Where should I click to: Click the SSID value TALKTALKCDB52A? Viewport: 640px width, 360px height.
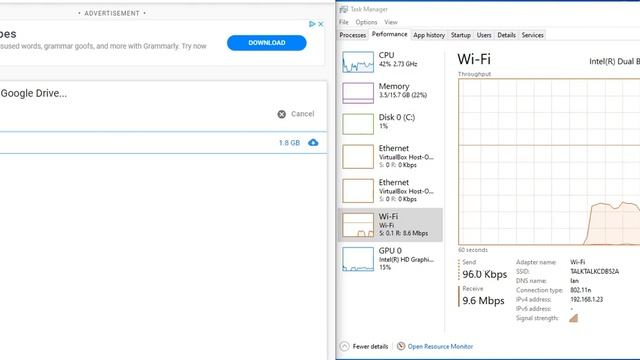coord(594,271)
